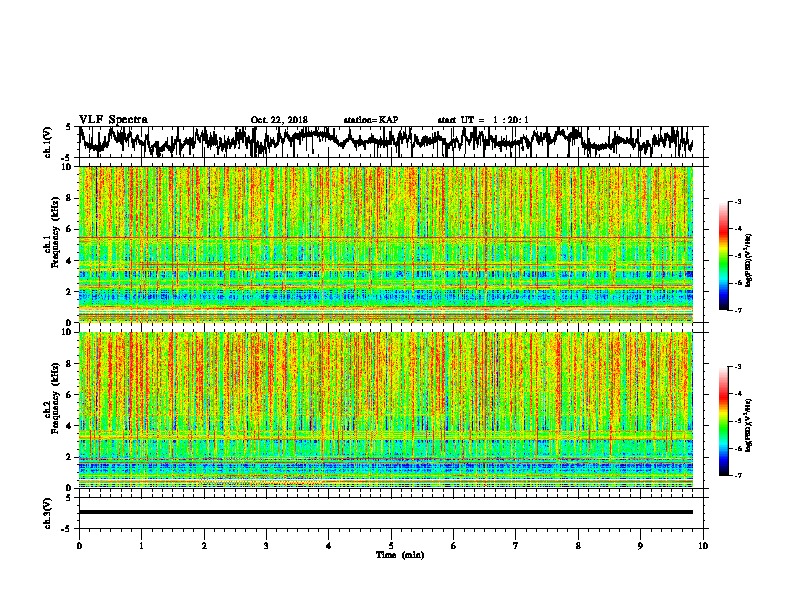Click the time axis tick label "8"
Image resolution: width=792 pixels, height=612 pixels.
[x=578, y=546]
